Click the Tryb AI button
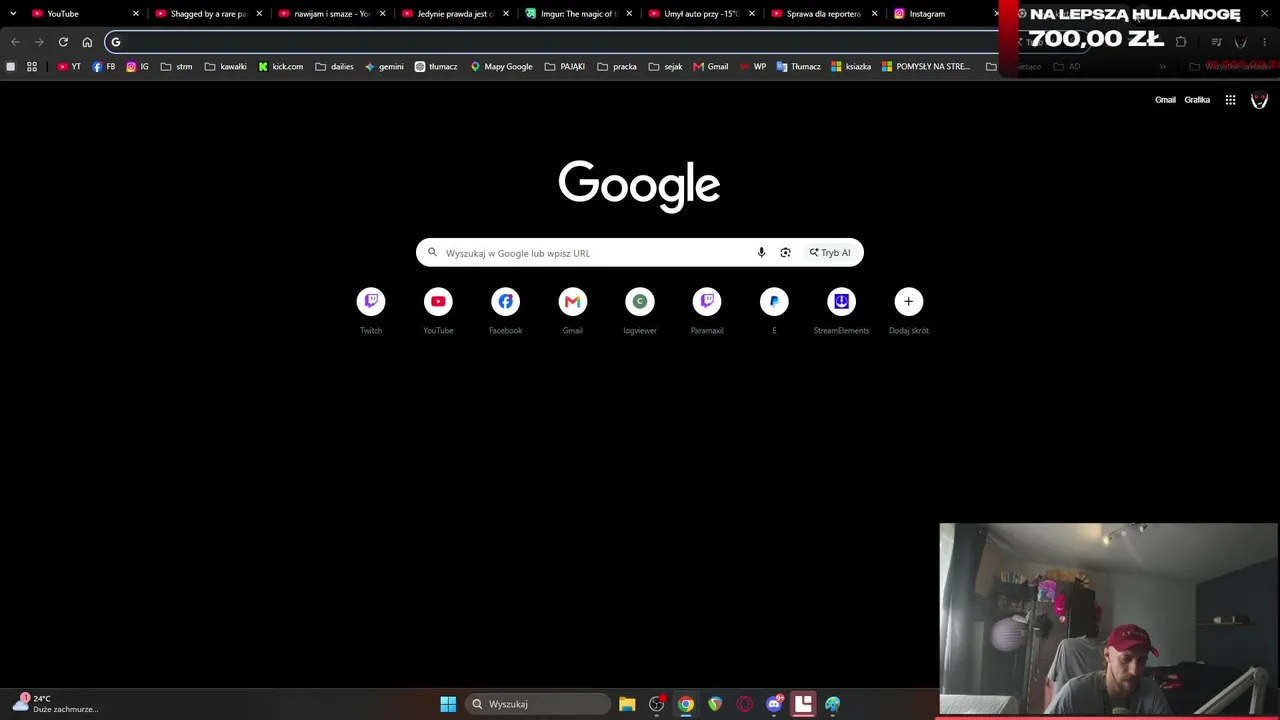 pyautogui.click(x=830, y=253)
